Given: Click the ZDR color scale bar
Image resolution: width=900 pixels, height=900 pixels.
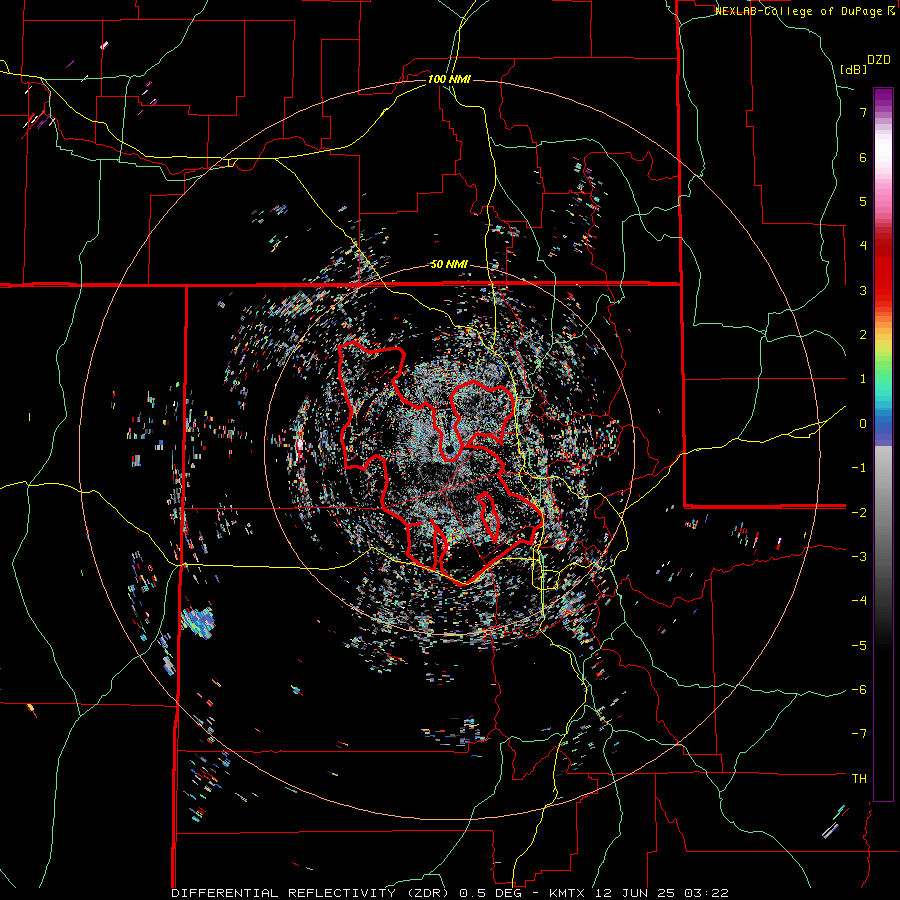Looking at the screenshot, I should (883, 444).
